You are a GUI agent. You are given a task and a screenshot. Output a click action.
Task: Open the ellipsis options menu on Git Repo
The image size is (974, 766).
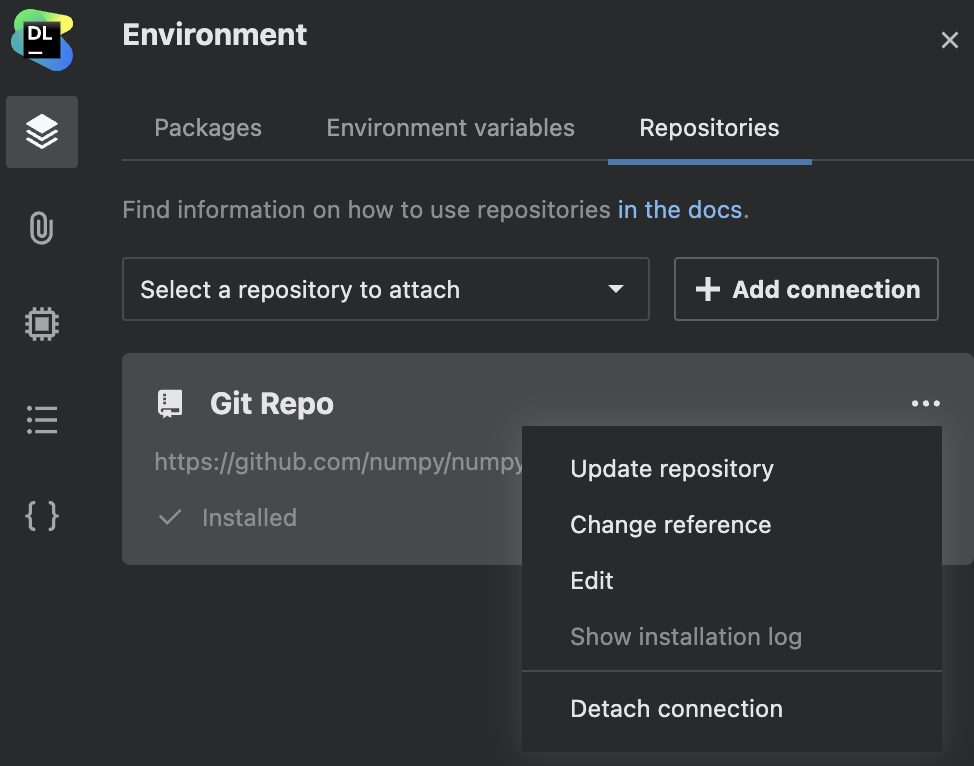click(925, 403)
